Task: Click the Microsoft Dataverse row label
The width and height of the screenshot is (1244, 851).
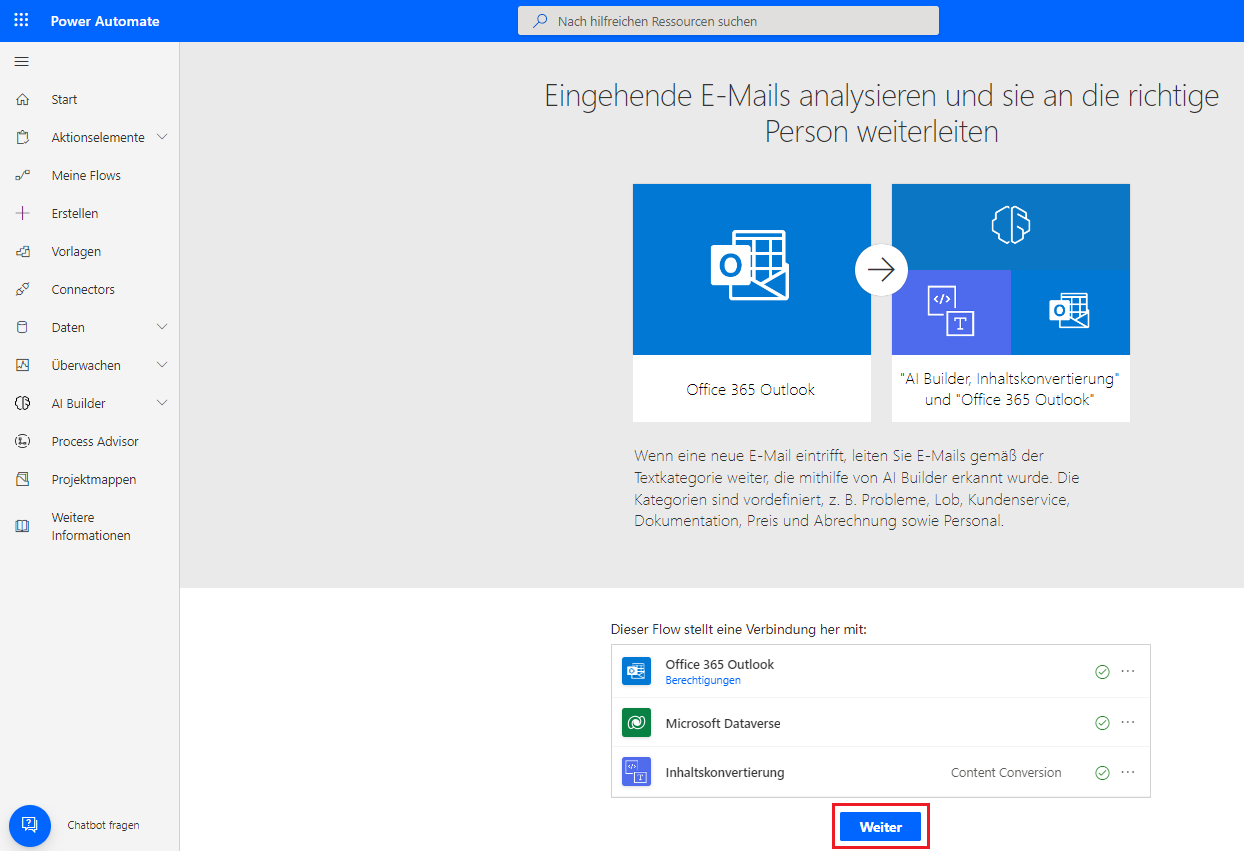Action: (723, 723)
